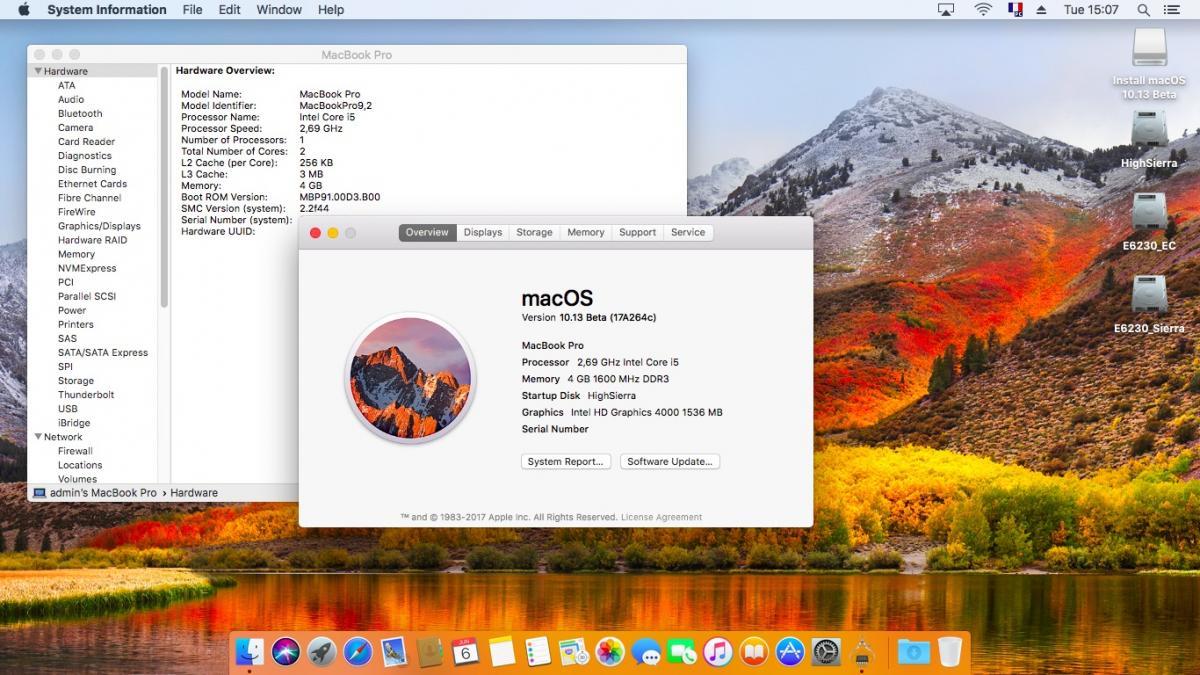Open Launchpad rocket icon in Dock
The height and width of the screenshot is (675, 1200).
click(322, 652)
